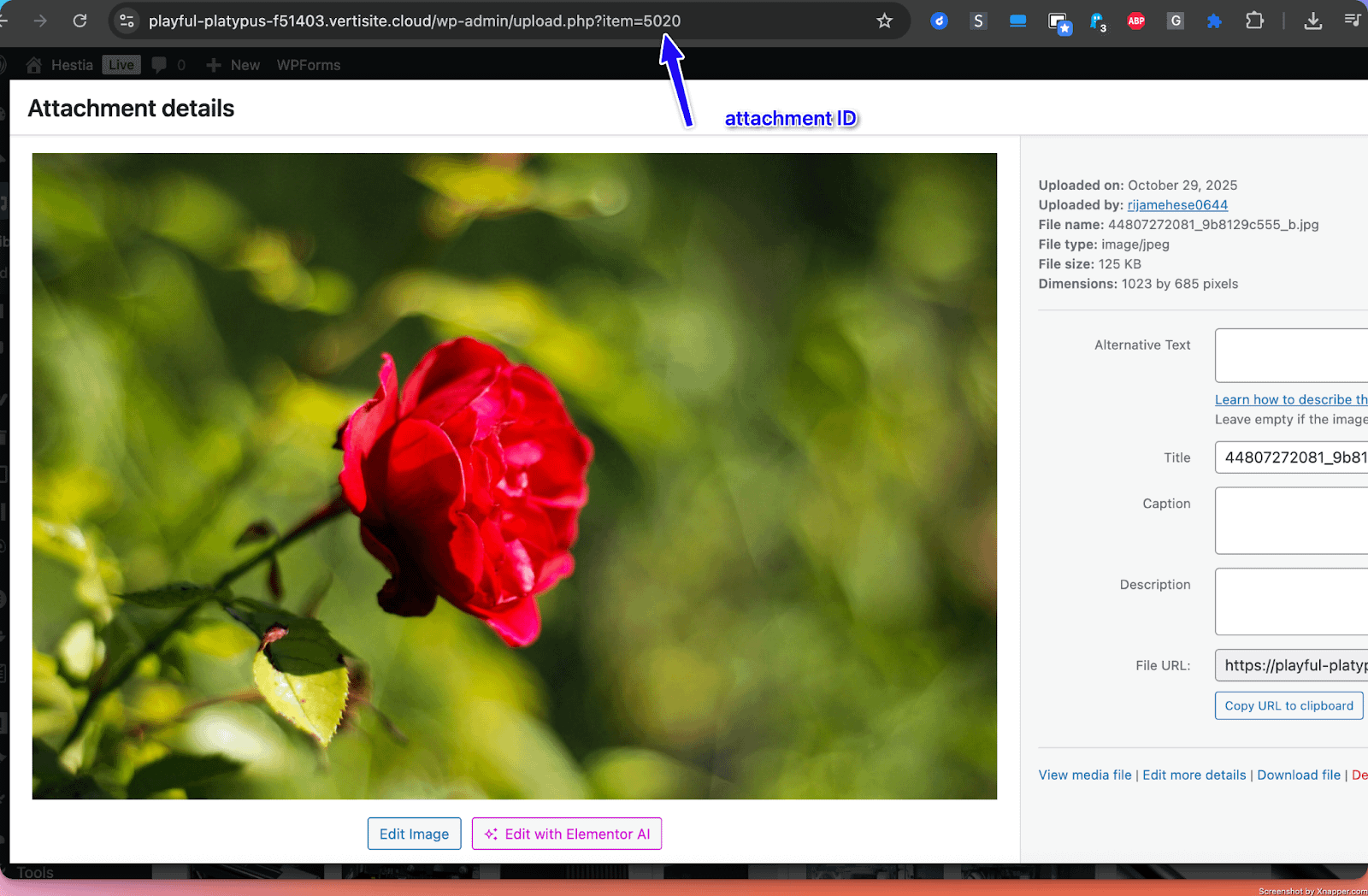Click the forward navigation arrow
This screenshot has height=896, width=1368.
click(x=40, y=21)
